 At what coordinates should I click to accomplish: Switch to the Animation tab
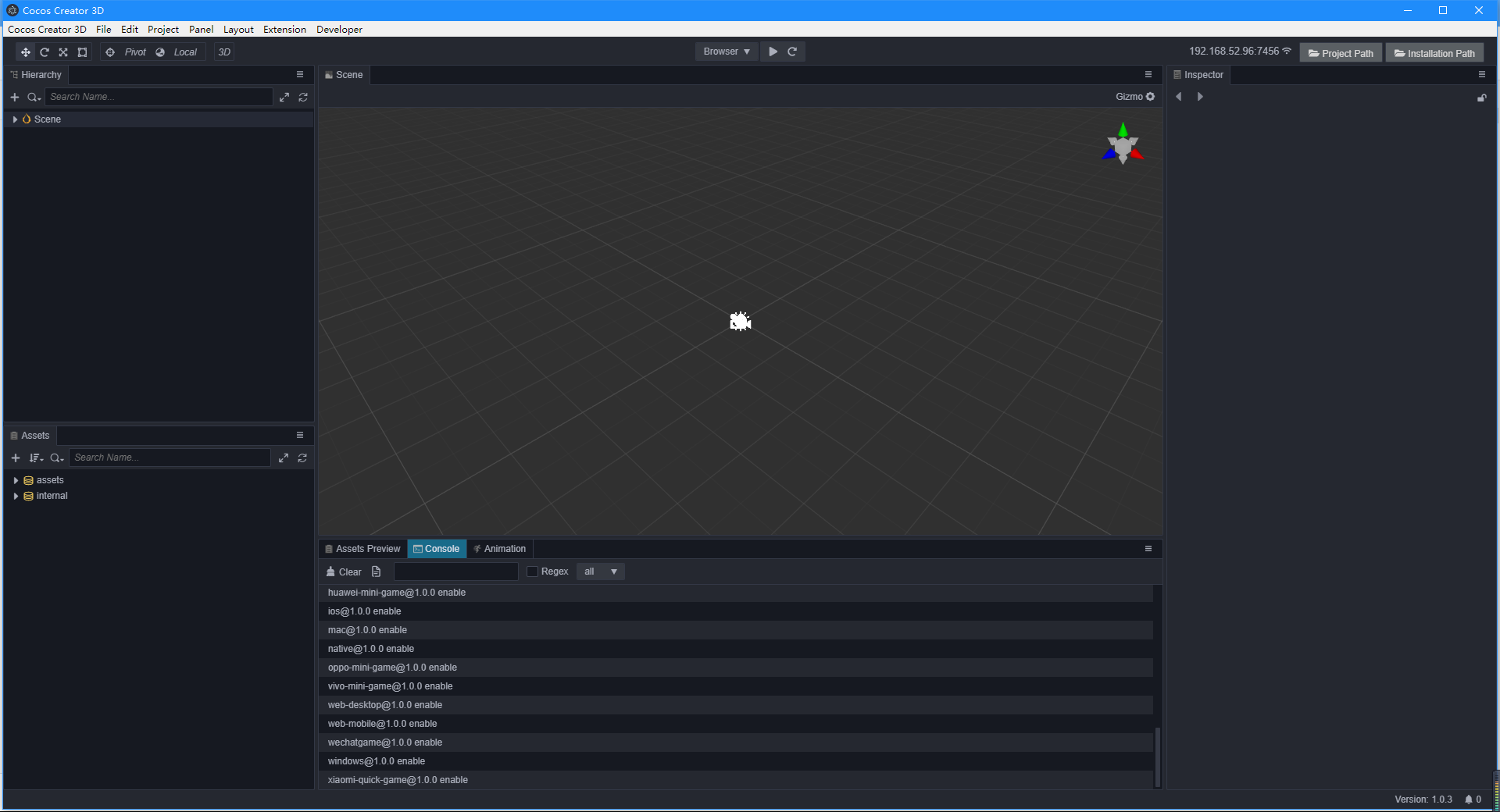500,549
